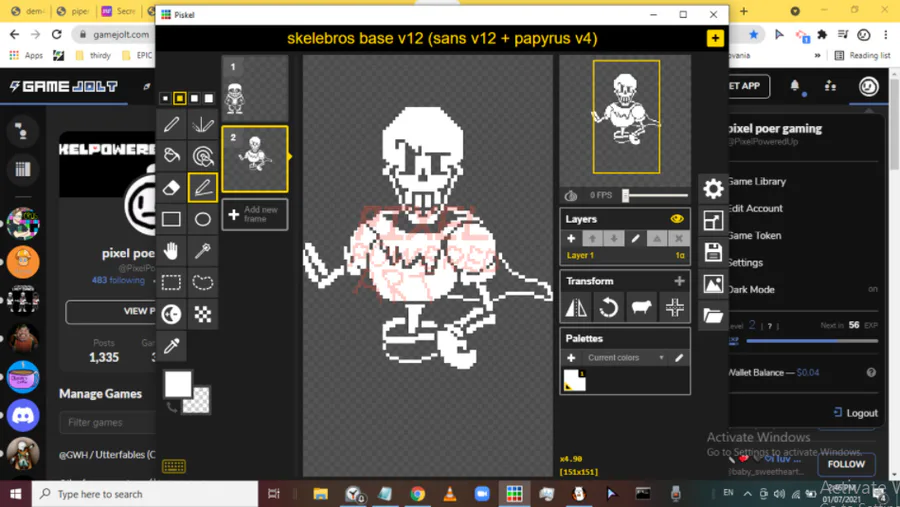The height and width of the screenshot is (507, 900).
Task: Select the Lighten tool
Action: 171,314
